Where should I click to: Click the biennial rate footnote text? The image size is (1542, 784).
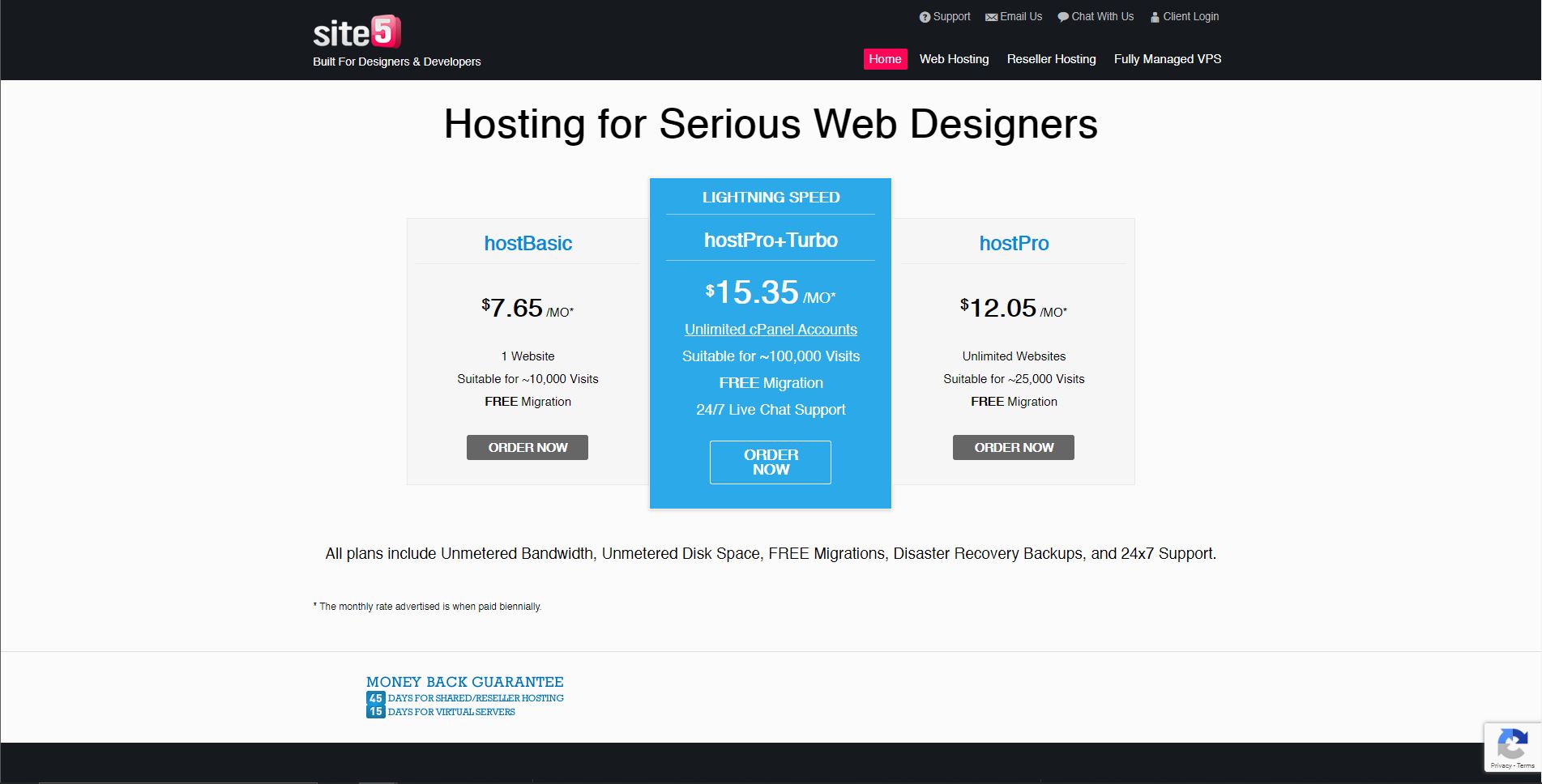427,607
